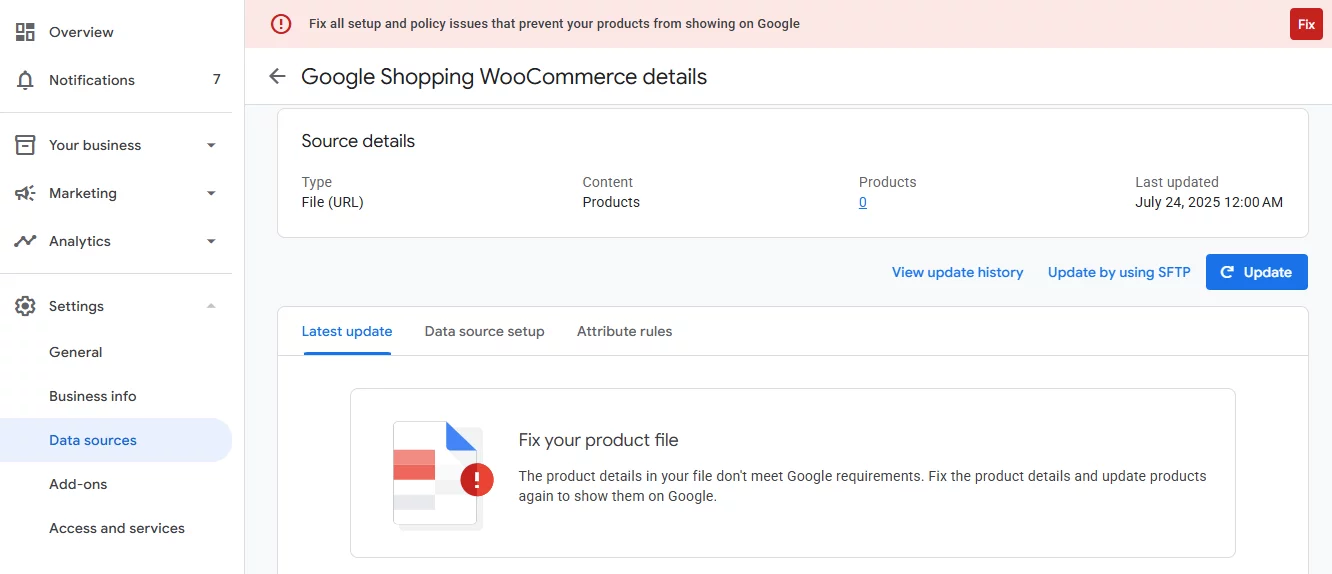Click the banner message about policy issues
This screenshot has width=1332, height=574.
554,24
